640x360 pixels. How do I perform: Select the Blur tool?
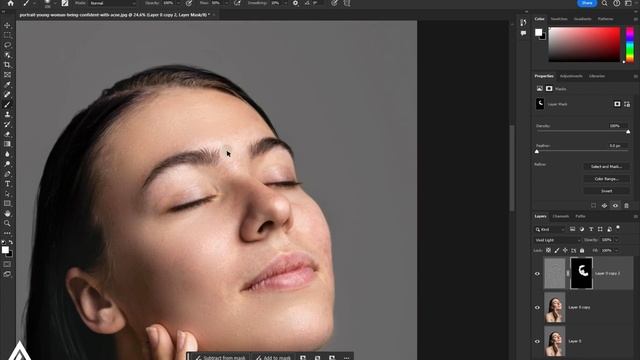click(x=7, y=154)
